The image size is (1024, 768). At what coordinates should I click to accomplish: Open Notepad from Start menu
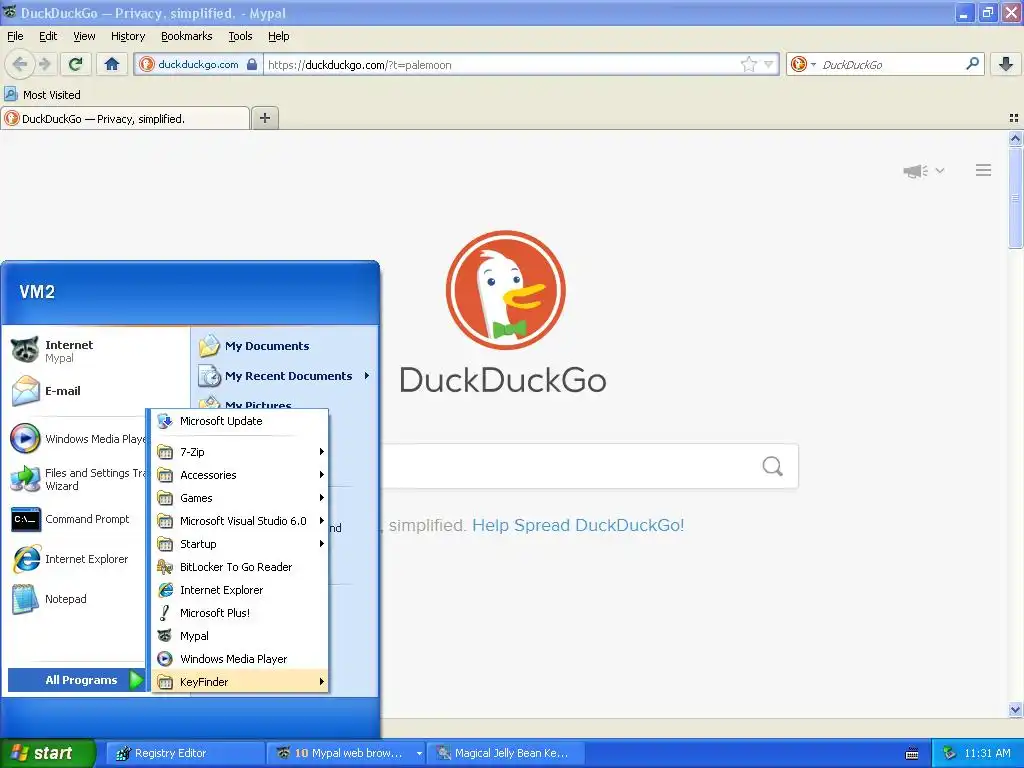click(78, 599)
